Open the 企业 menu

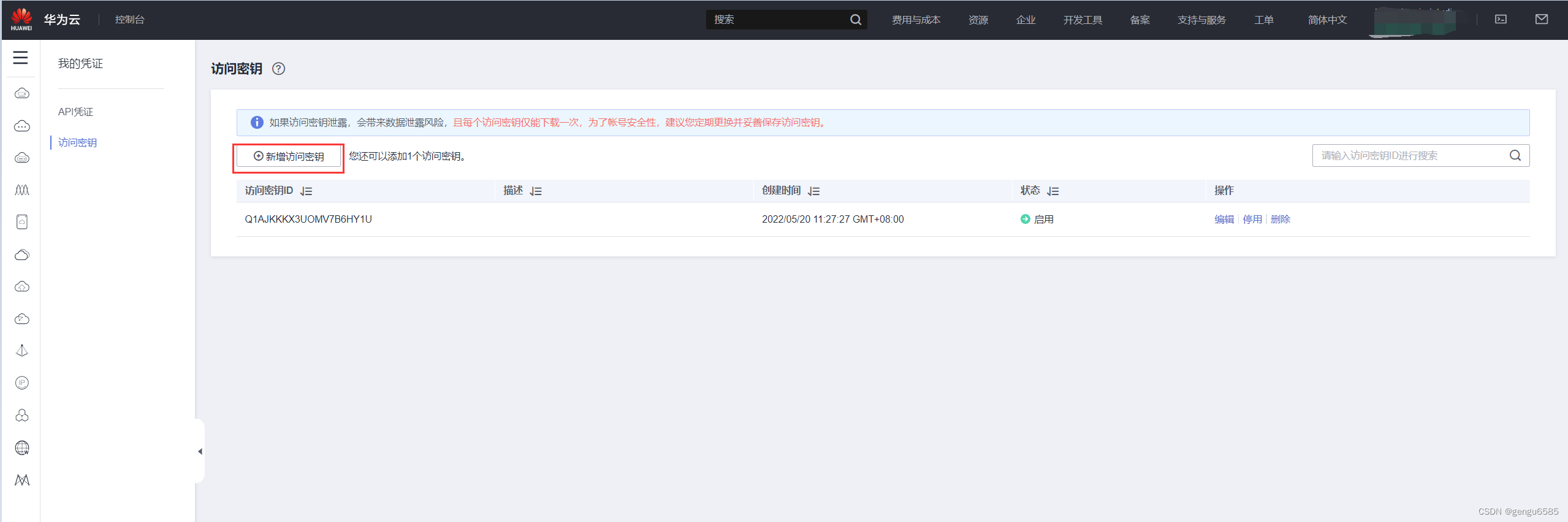1026,20
